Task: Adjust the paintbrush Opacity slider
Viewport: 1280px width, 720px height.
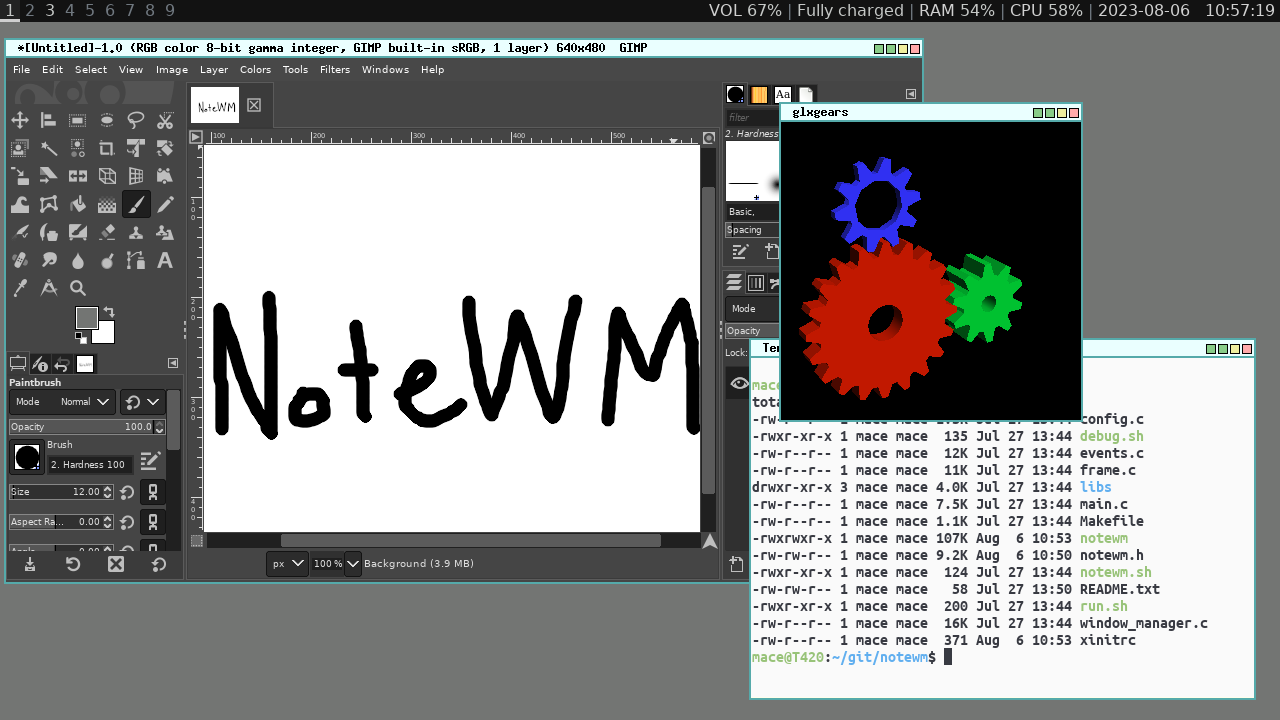Action: tap(87, 426)
